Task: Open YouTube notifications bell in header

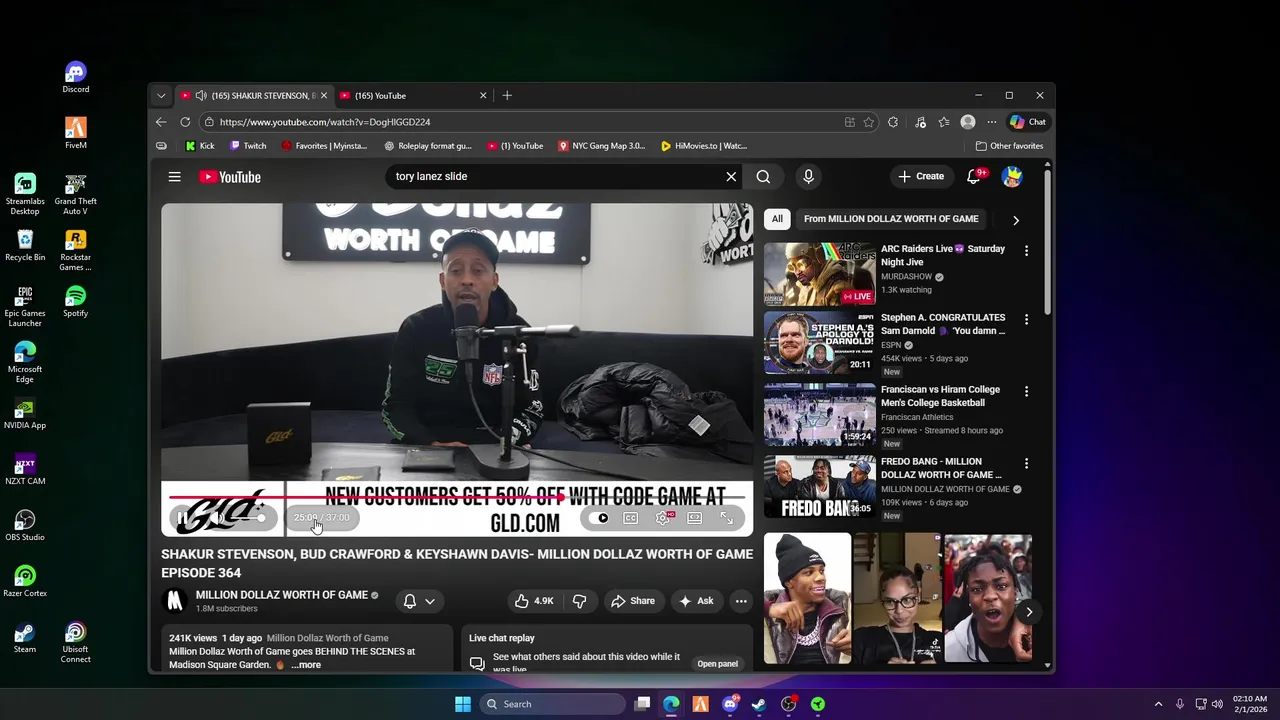Action: click(x=973, y=177)
